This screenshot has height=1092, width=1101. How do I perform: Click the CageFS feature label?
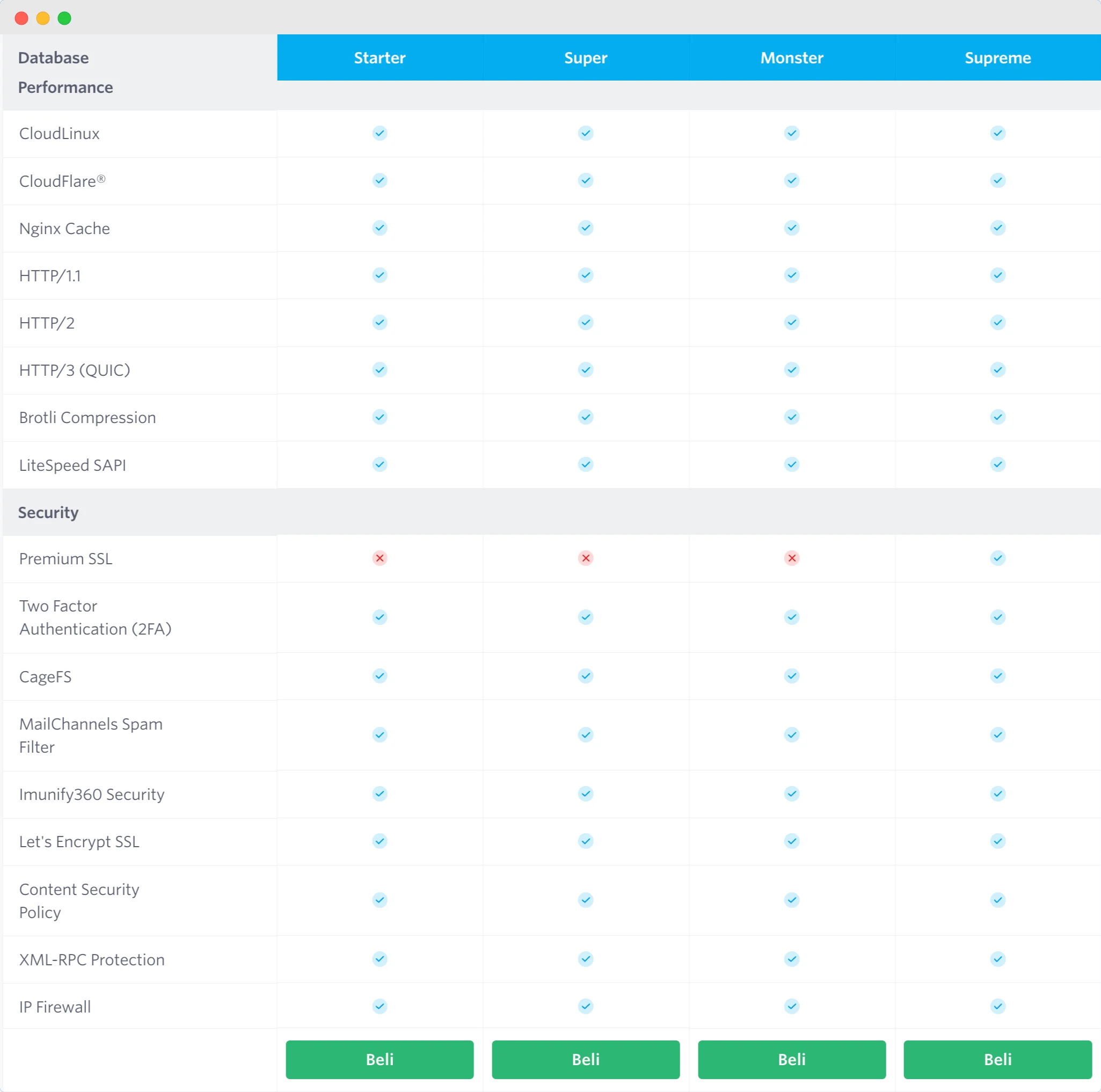coord(45,676)
